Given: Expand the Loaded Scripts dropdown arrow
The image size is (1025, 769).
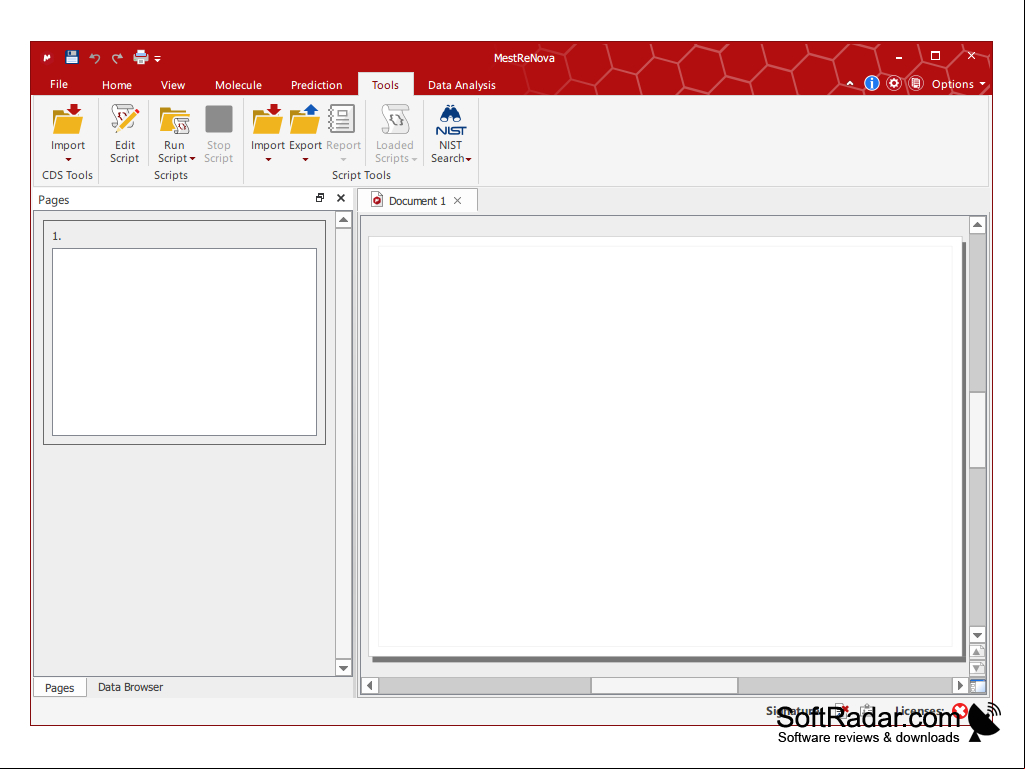Looking at the screenshot, I should 414,159.
